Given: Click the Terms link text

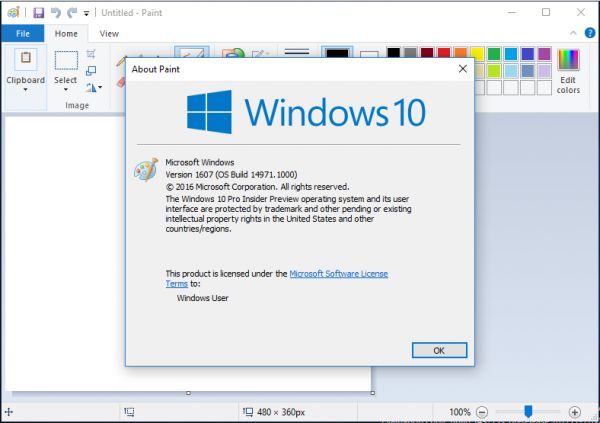Looking at the screenshot, I should [x=177, y=284].
